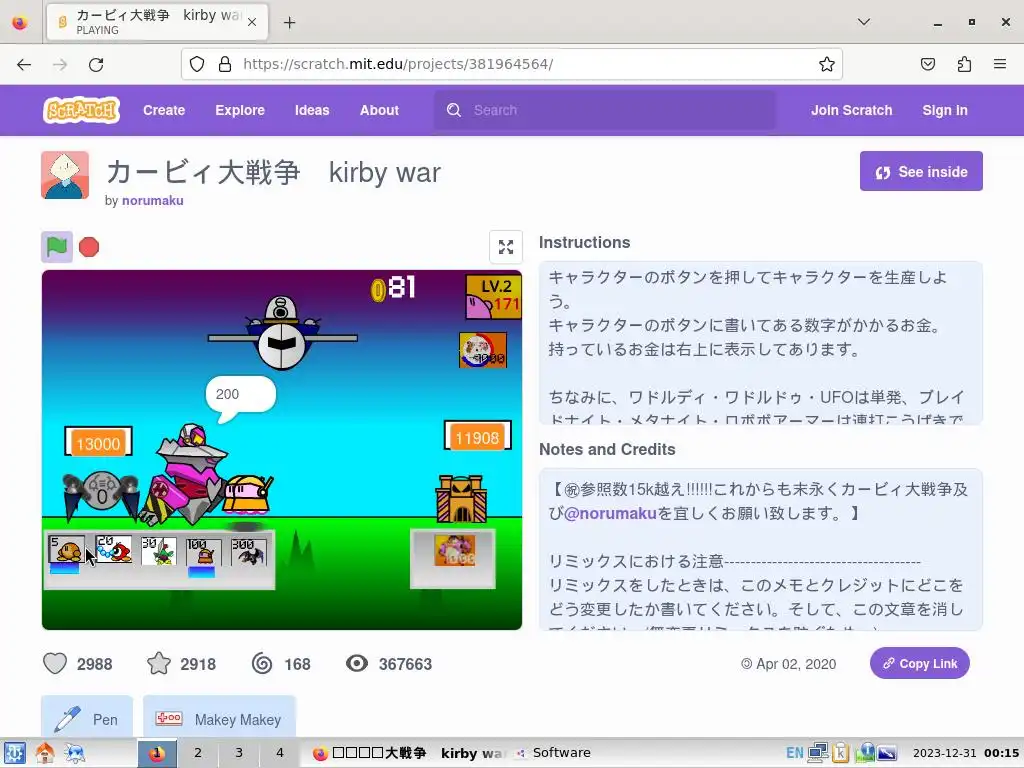Open the list all tabs dropdown
The width and height of the screenshot is (1024, 768).
click(x=863, y=22)
